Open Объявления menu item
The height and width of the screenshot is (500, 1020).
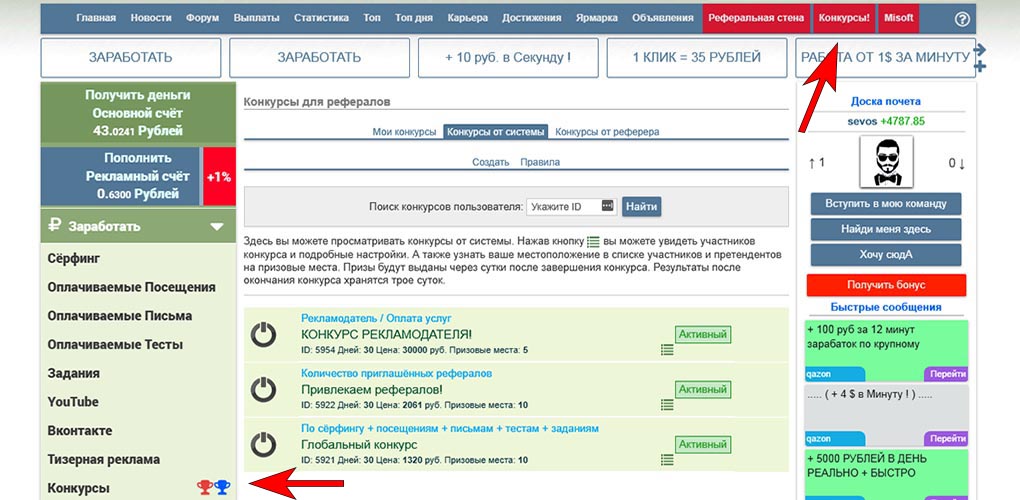663,18
